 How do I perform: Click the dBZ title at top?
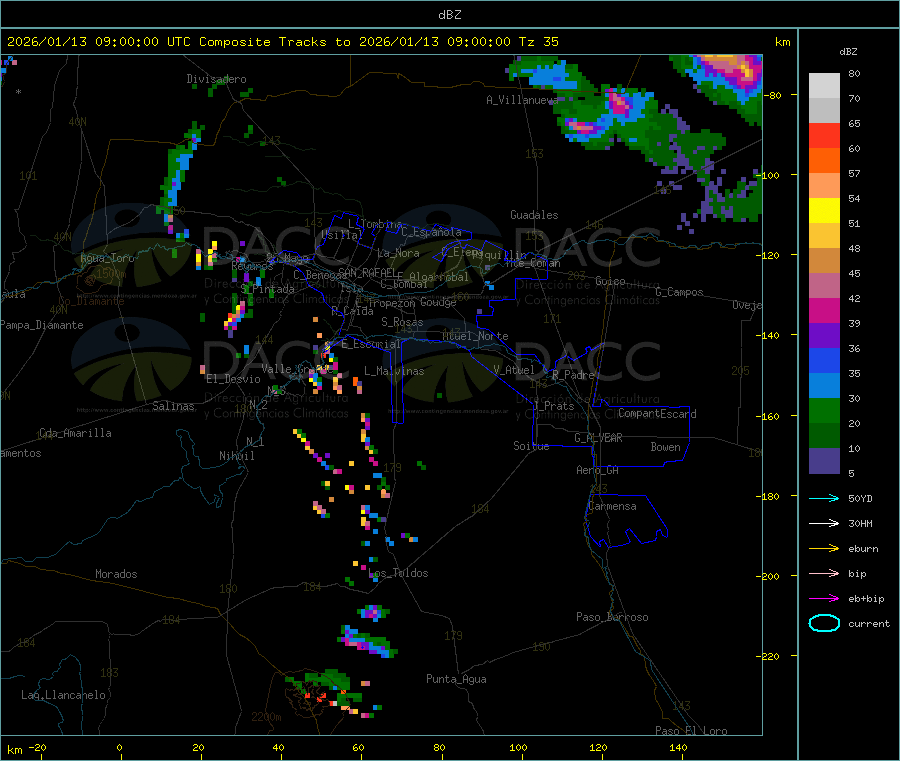pyautogui.click(x=449, y=14)
